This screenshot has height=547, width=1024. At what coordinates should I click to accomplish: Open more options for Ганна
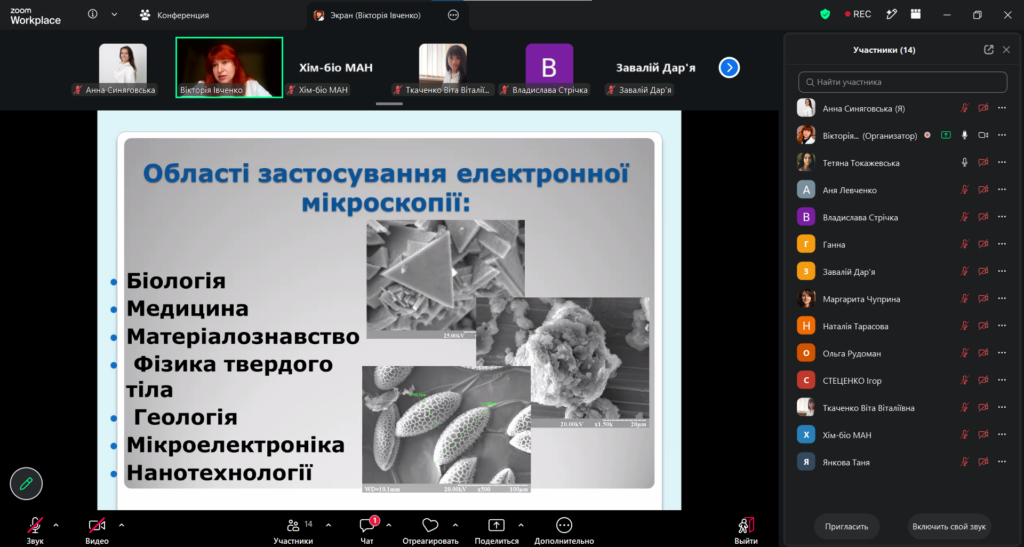(1002, 244)
